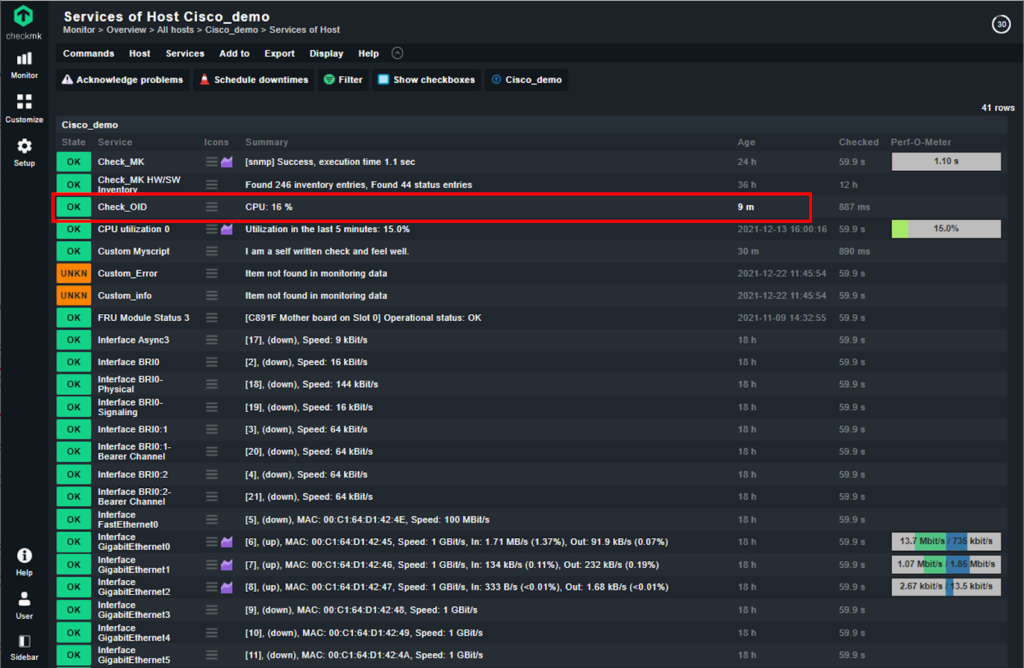Open the Custom_Error service link
1024x668 pixels.
127,274
